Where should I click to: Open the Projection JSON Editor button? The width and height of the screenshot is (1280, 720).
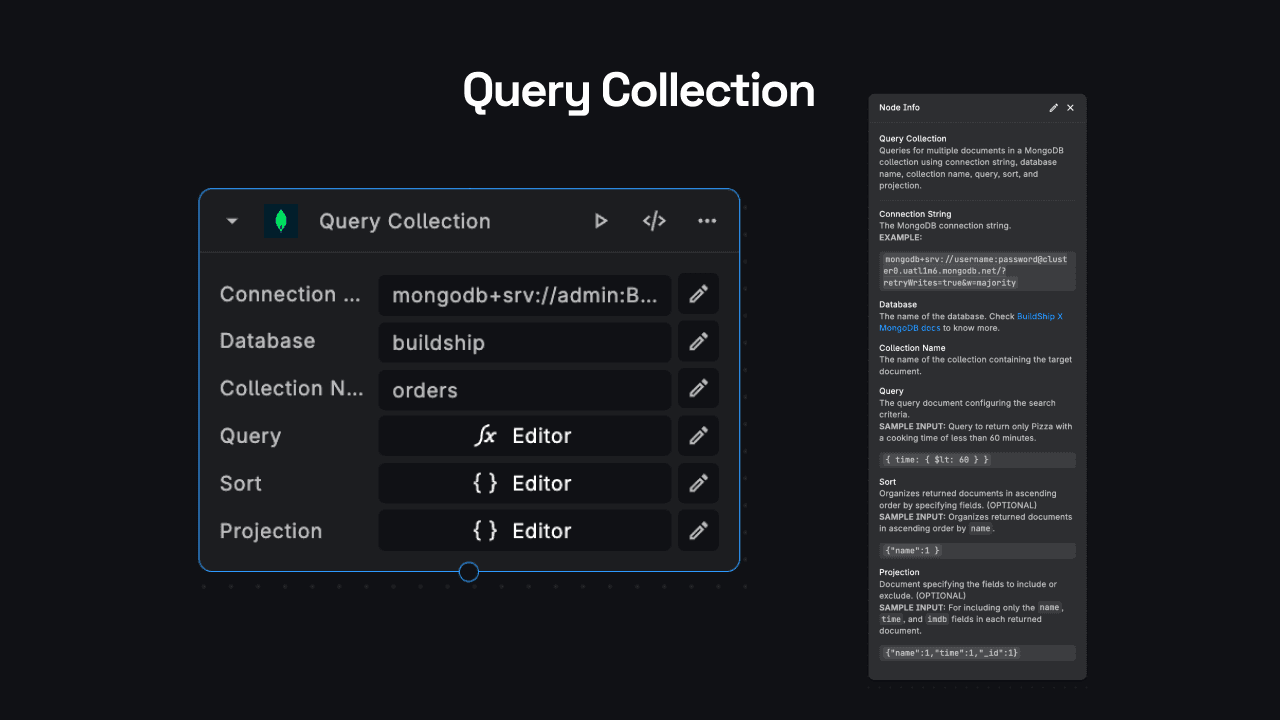click(525, 531)
